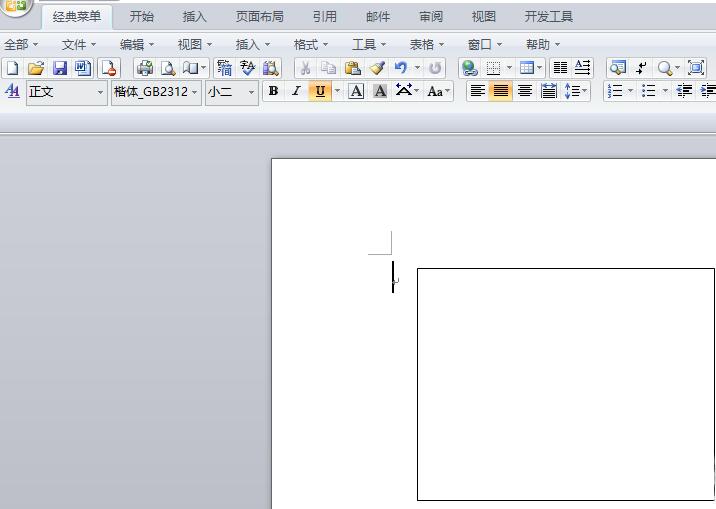Center-align the paragraph
Screen dimensions: 716x509
pos(525,91)
